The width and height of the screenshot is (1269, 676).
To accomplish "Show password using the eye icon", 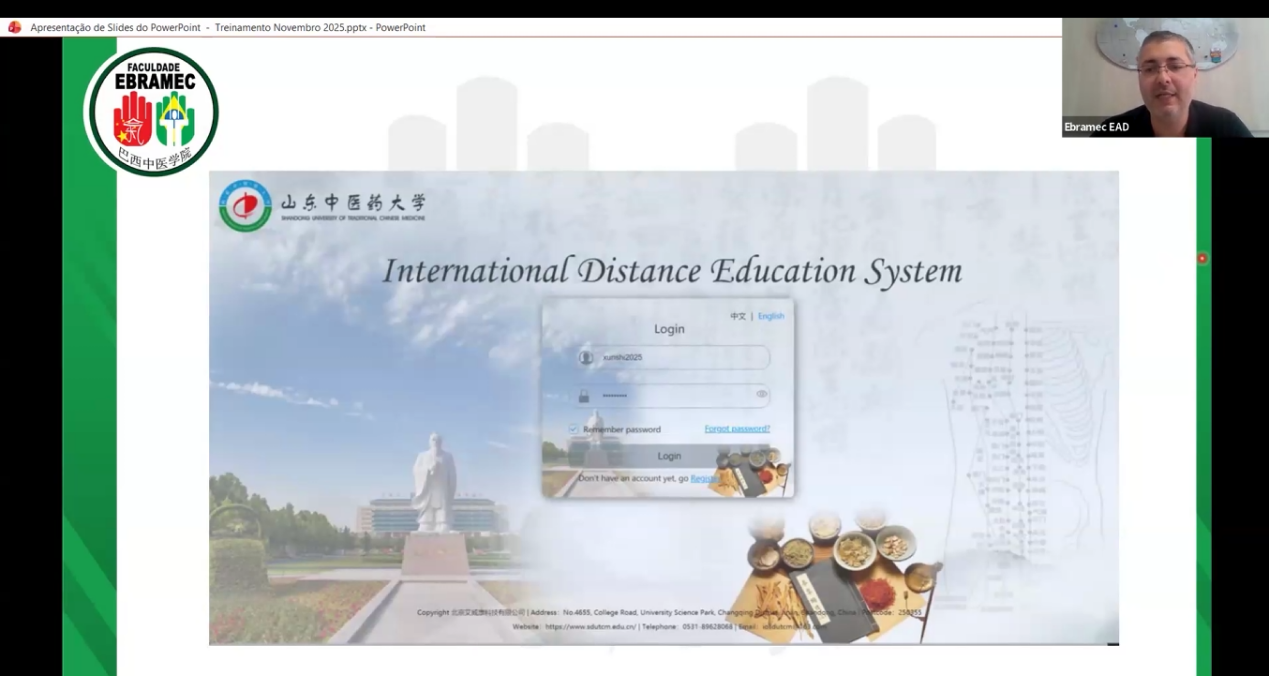I will coord(762,394).
